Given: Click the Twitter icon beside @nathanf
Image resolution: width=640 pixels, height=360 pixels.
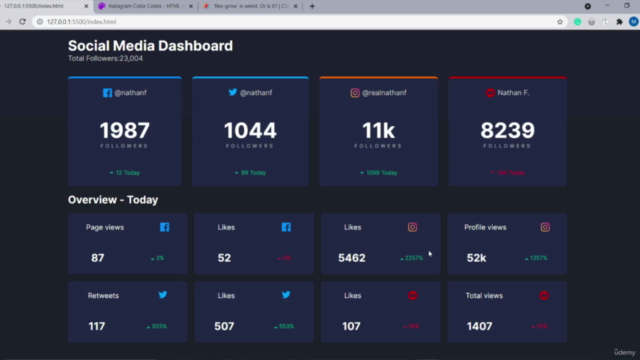Looking at the screenshot, I should pyautogui.click(x=233, y=92).
